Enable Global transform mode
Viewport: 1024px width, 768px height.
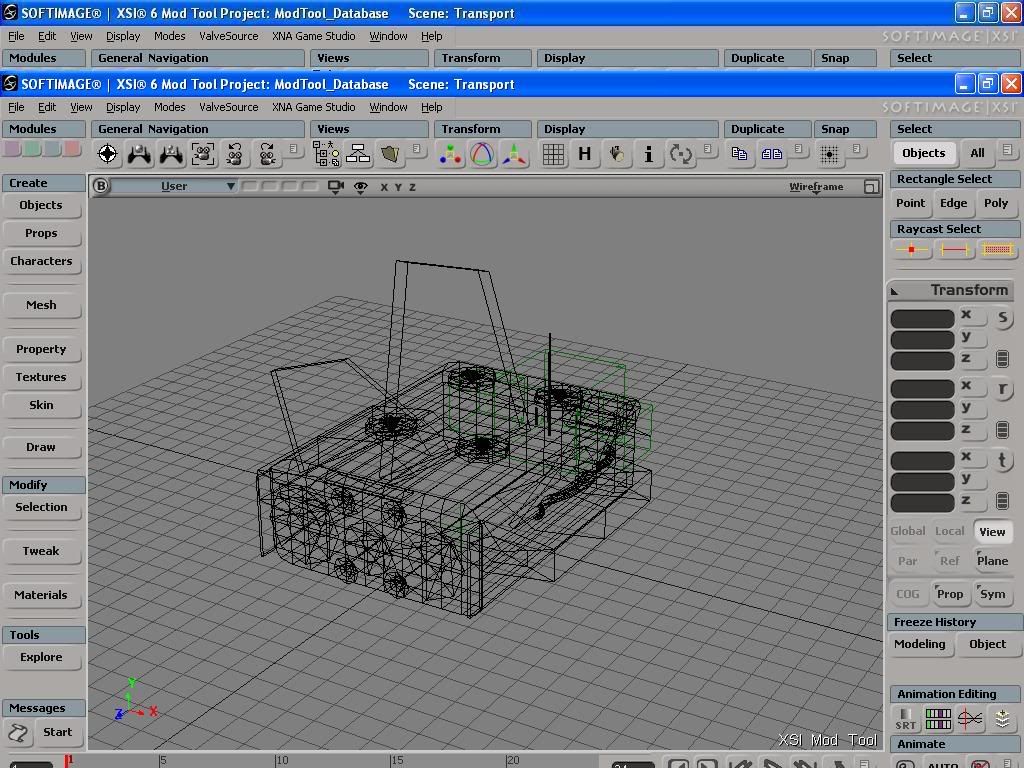pyautogui.click(x=908, y=531)
